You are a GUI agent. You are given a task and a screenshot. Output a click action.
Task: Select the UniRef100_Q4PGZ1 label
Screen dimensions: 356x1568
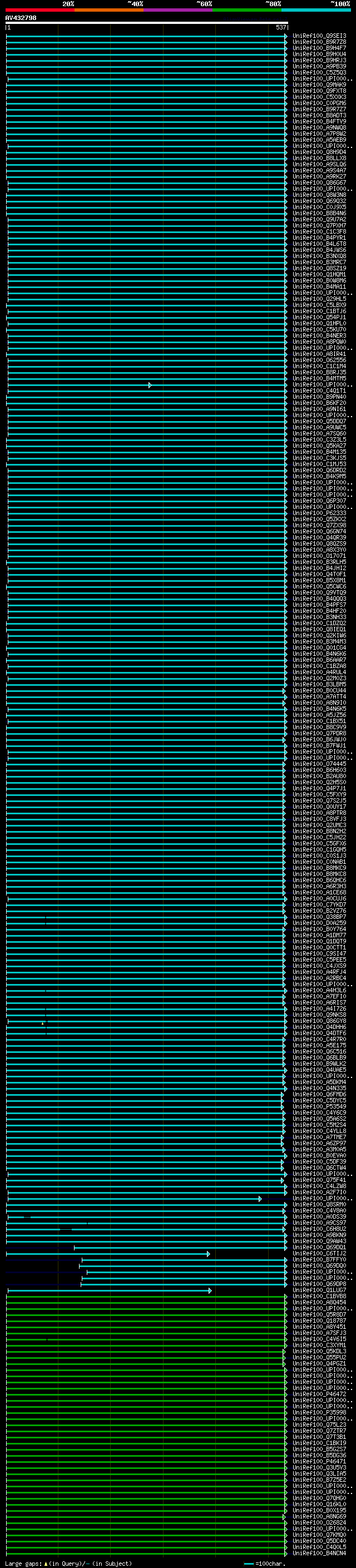click(x=319, y=1363)
